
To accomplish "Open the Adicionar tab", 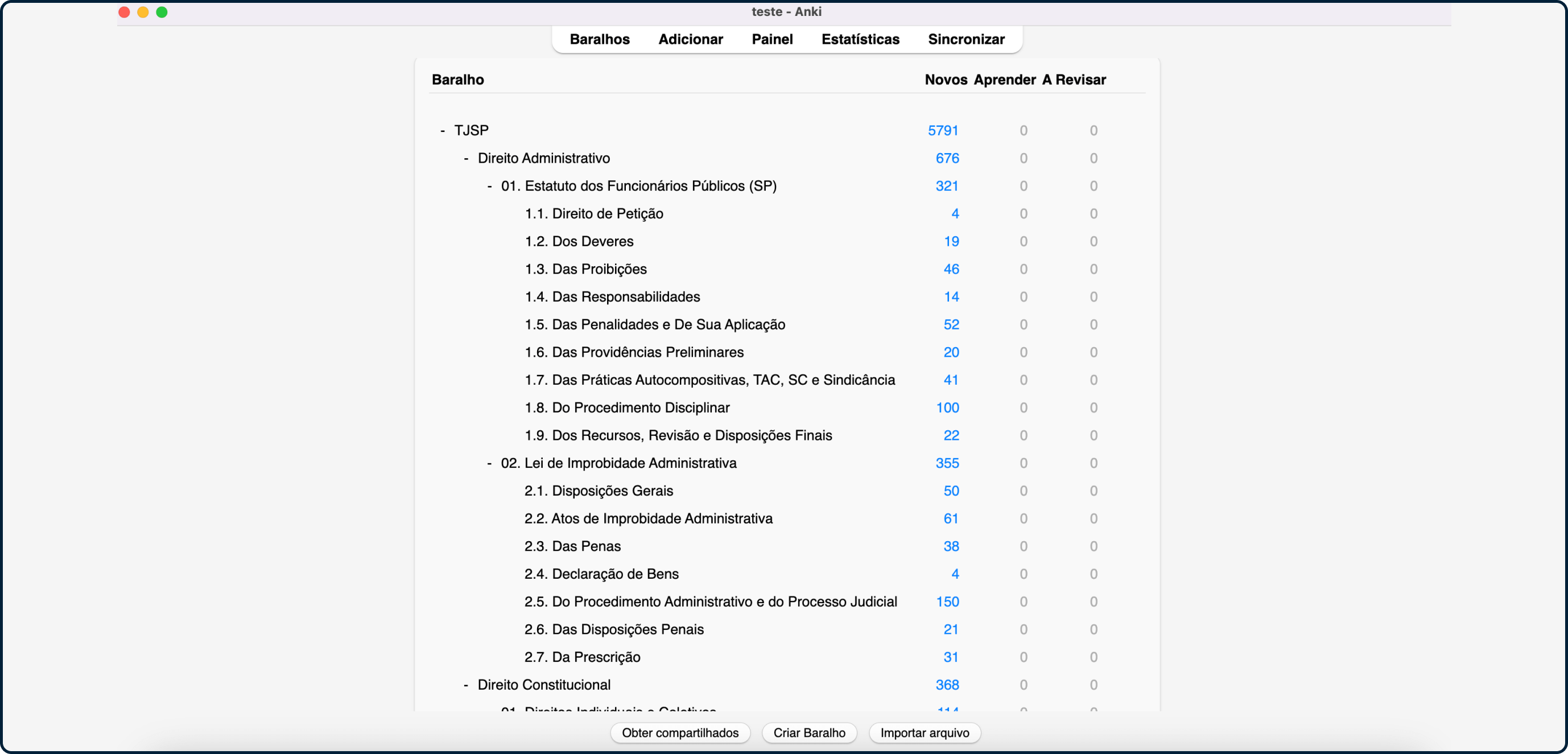I will tap(690, 39).
